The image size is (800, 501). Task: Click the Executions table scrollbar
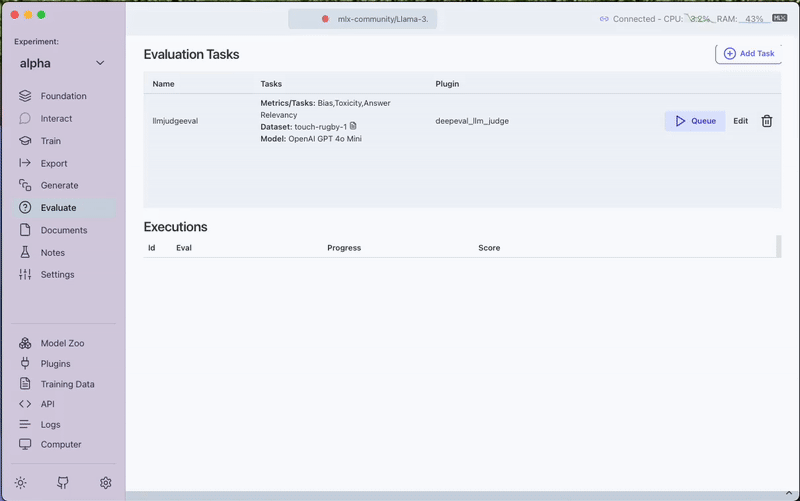[779, 246]
